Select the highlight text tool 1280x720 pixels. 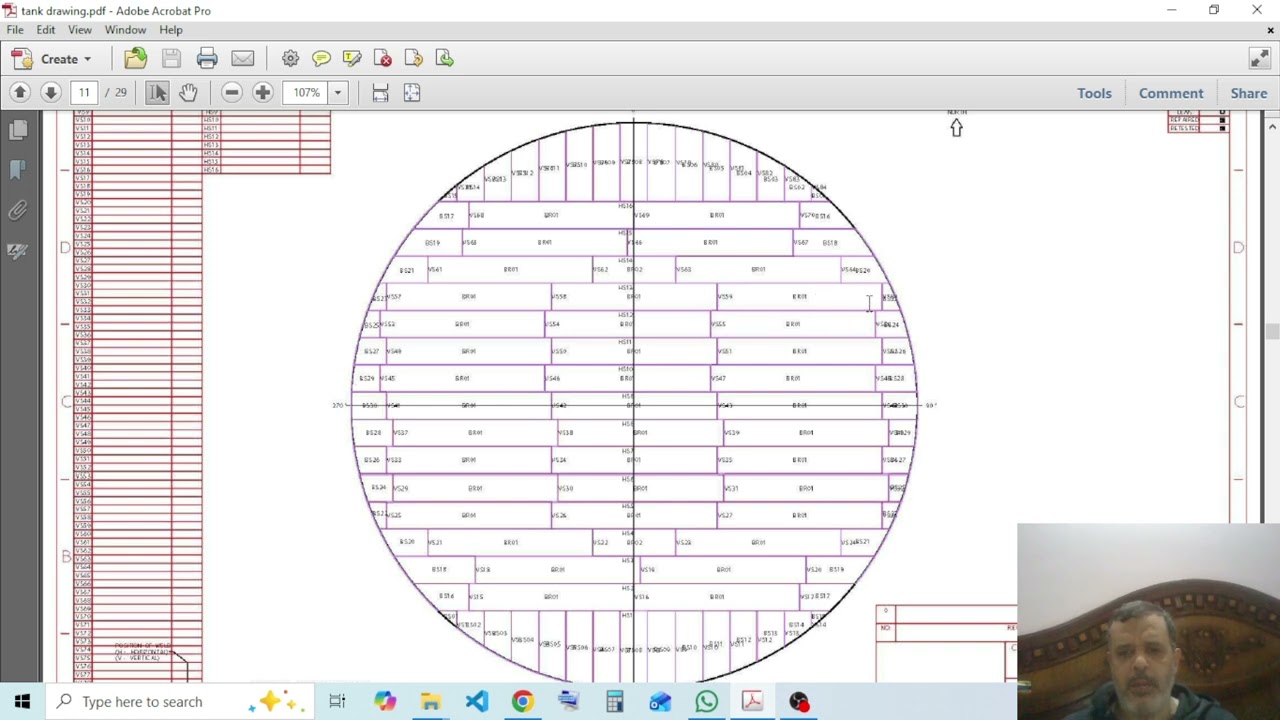tap(352, 59)
